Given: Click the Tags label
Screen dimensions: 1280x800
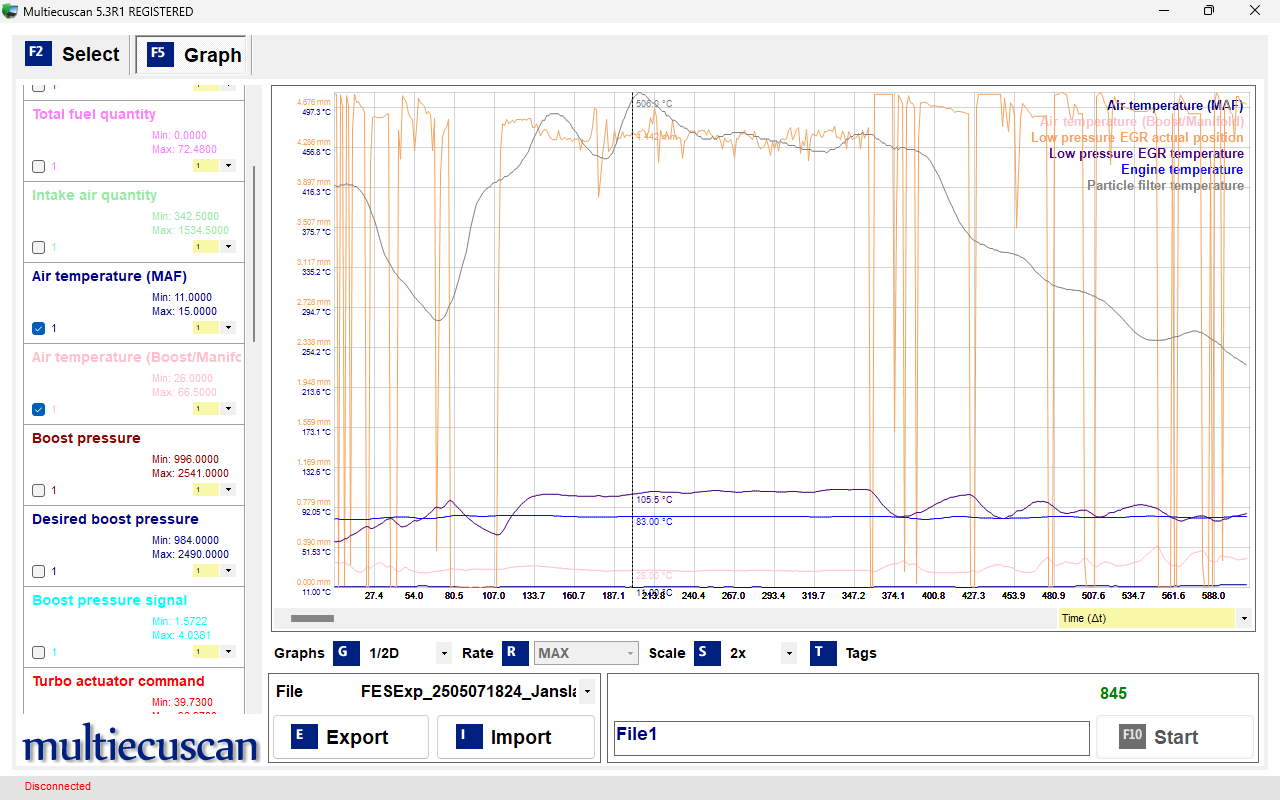Looking at the screenshot, I should click(x=861, y=653).
